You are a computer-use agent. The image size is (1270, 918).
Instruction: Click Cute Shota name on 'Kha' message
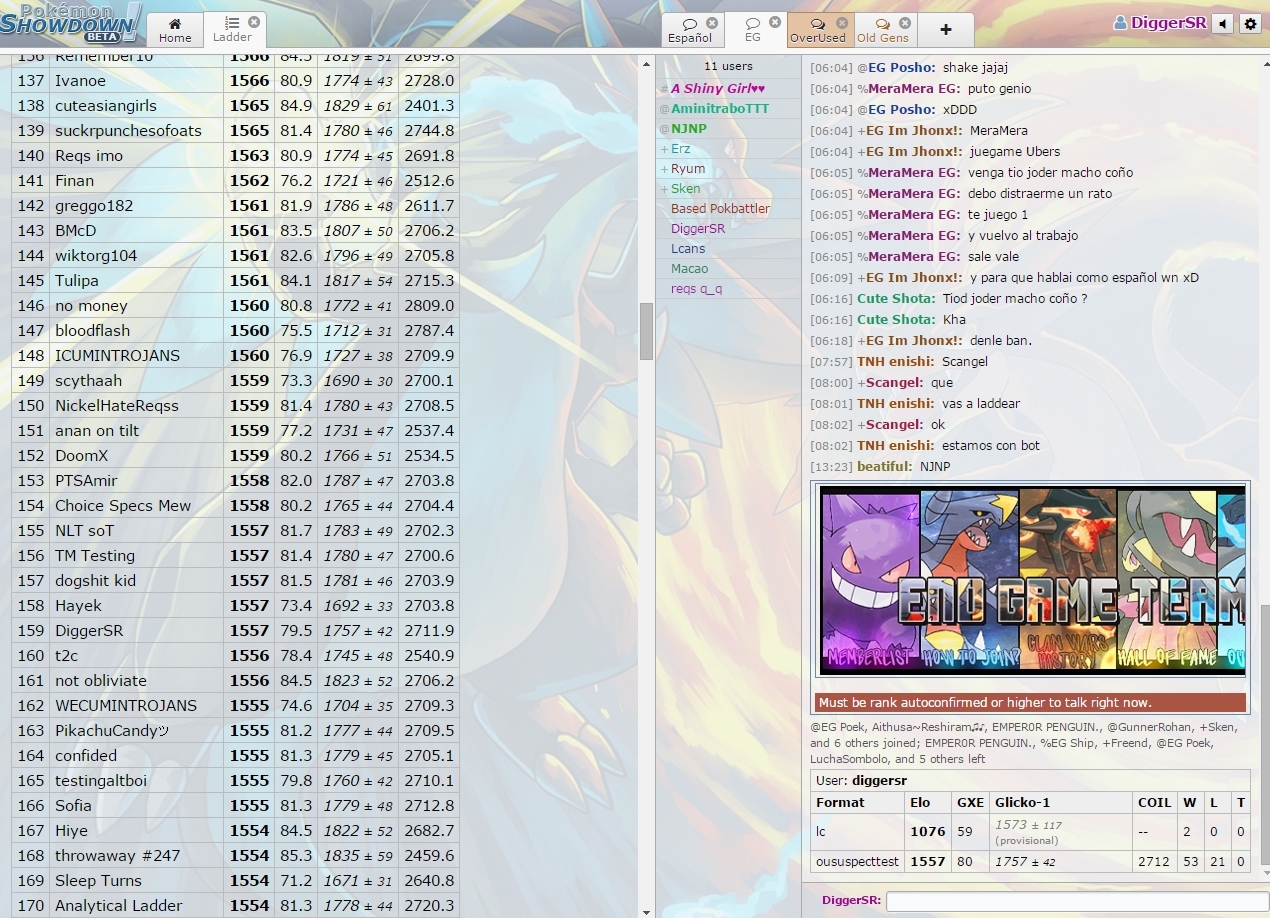(896, 319)
